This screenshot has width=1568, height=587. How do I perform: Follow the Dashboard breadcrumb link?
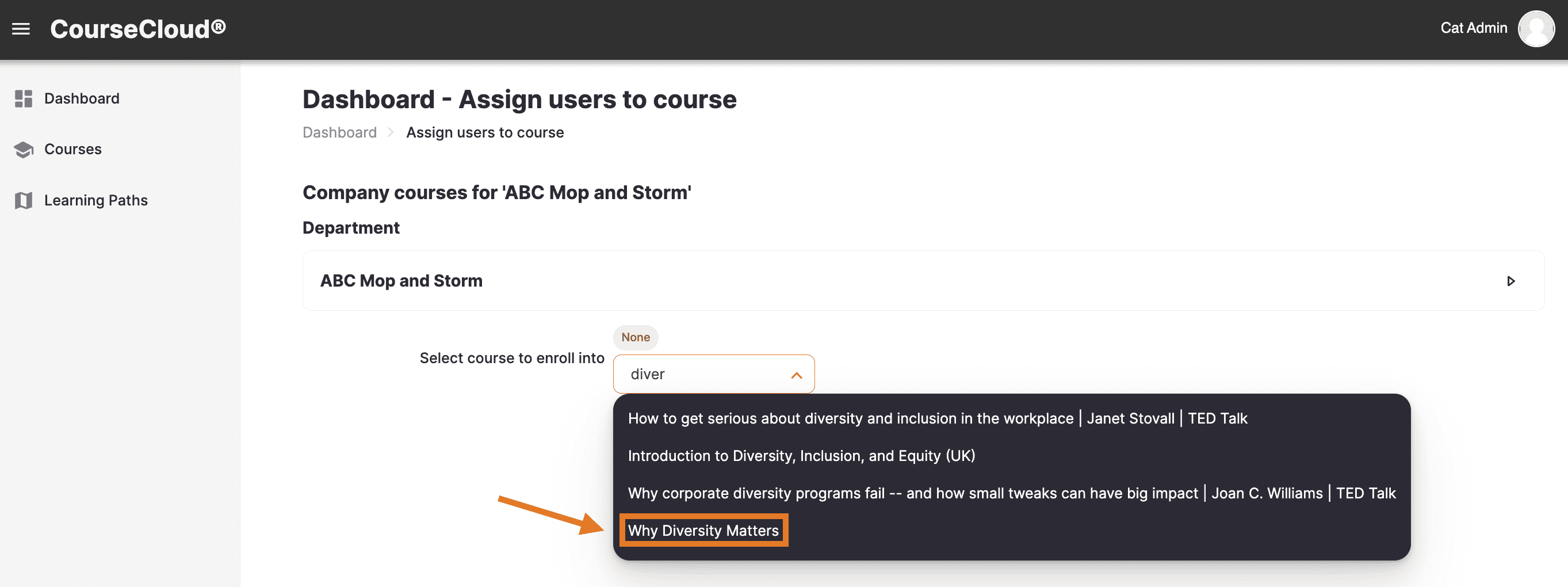tap(339, 133)
